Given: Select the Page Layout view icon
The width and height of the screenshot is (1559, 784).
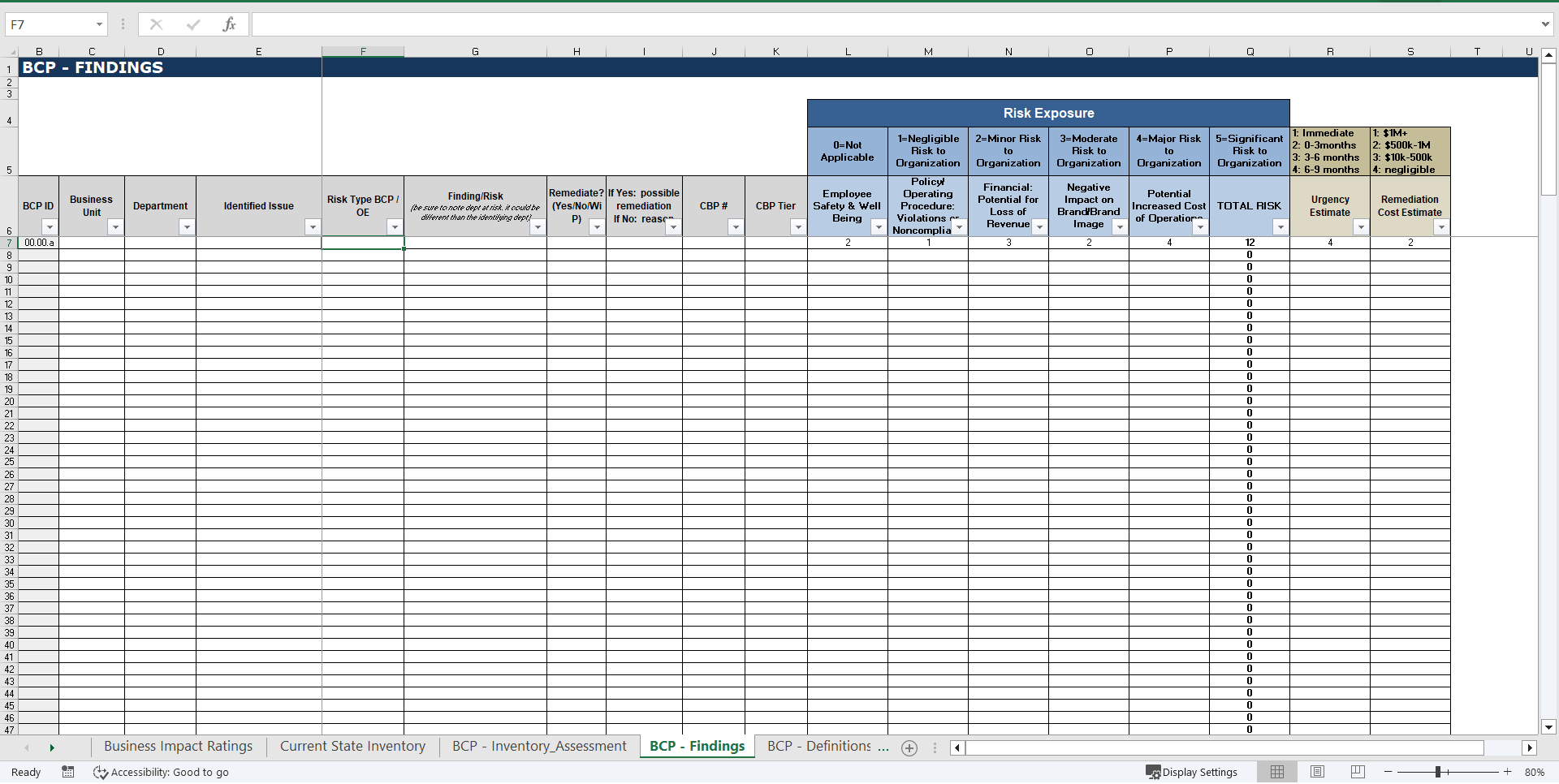Looking at the screenshot, I should 1318,772.
